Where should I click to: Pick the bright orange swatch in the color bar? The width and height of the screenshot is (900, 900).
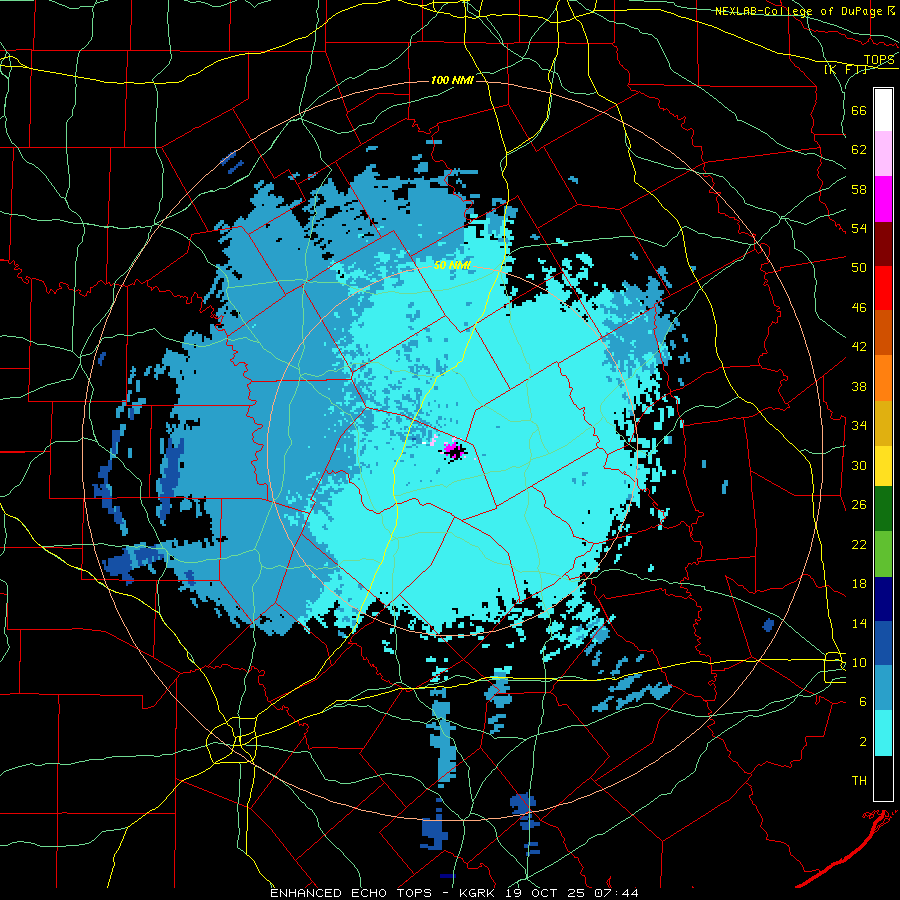coord(883,378)
